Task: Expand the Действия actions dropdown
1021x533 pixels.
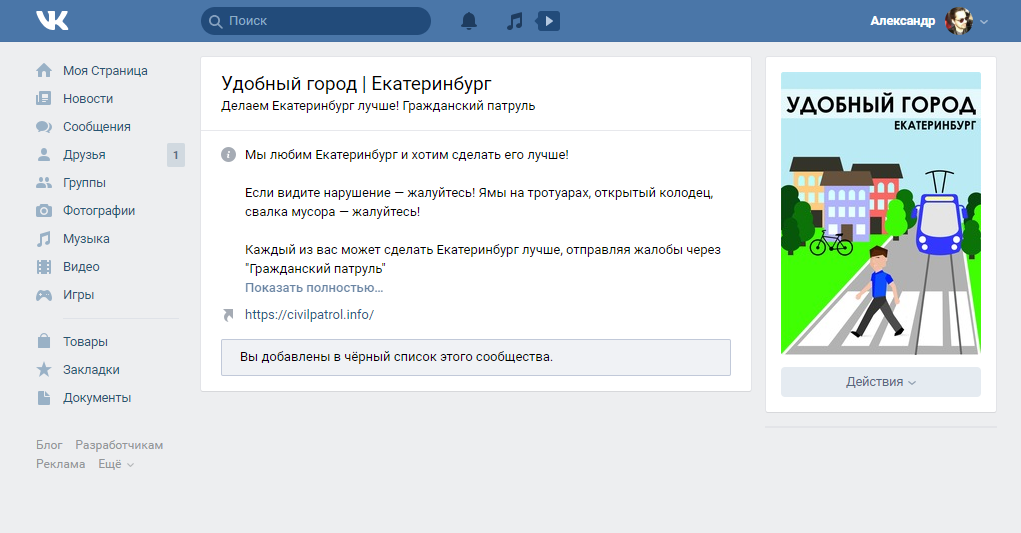Action: pos(880,382)
